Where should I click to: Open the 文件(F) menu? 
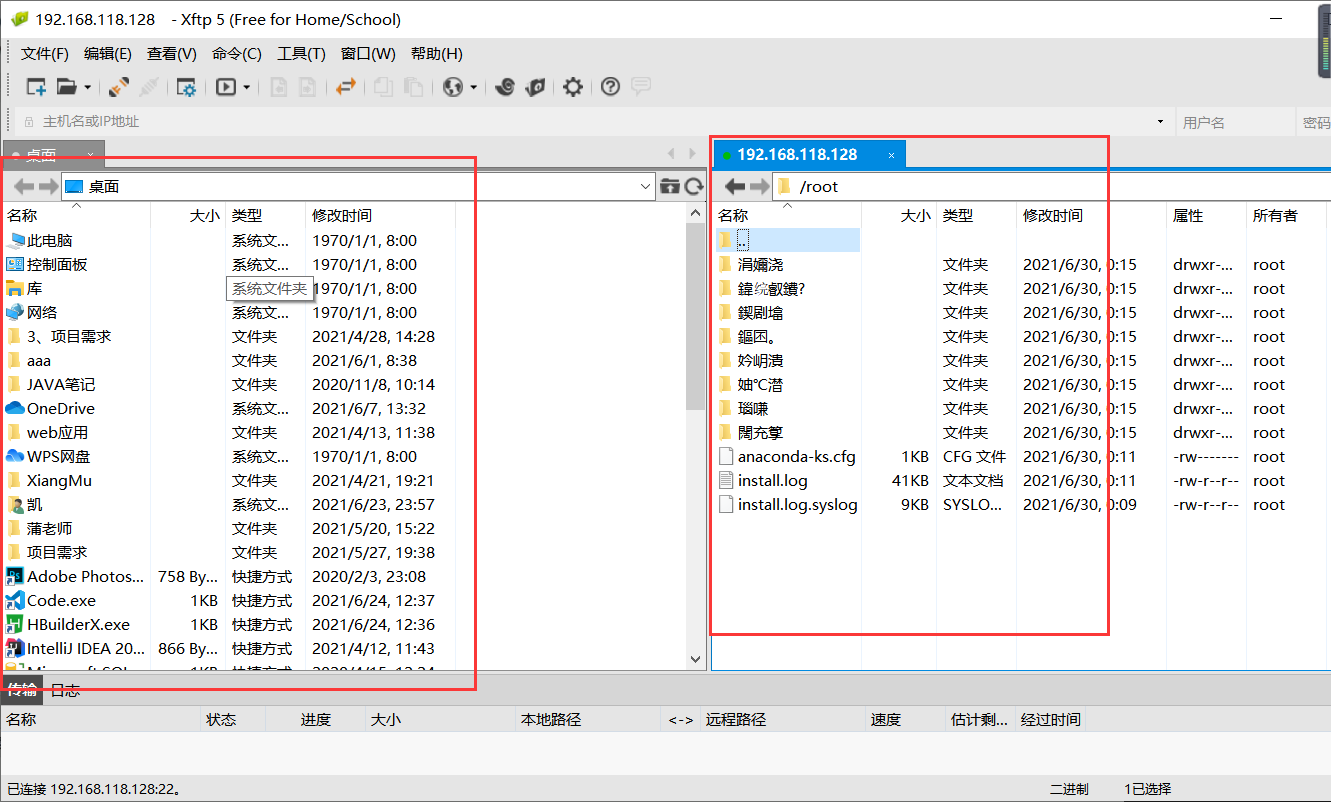coord(45,54)
